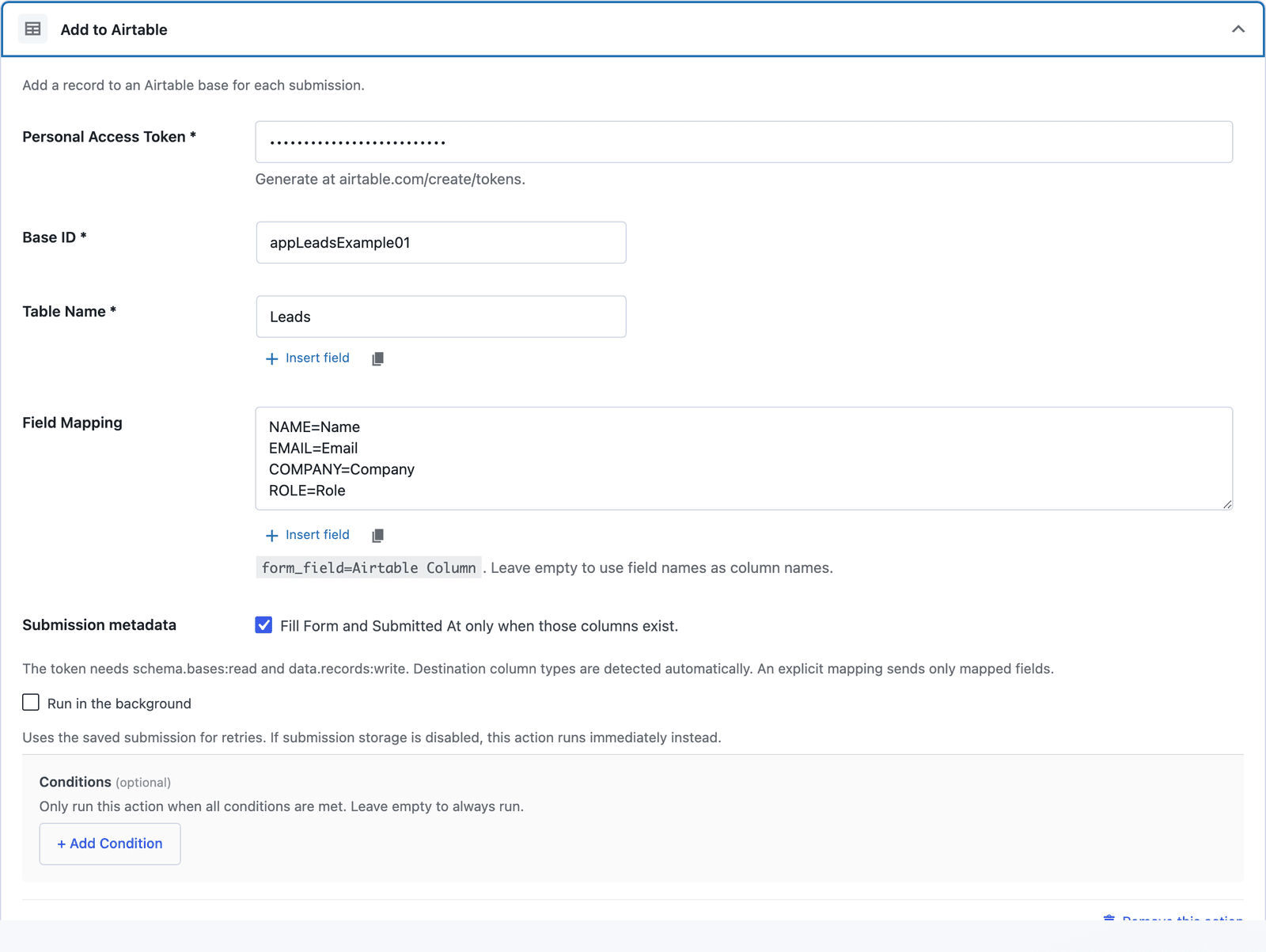Edit the Base ID input field
The image size is (1266, 952).
coord(441,242)
